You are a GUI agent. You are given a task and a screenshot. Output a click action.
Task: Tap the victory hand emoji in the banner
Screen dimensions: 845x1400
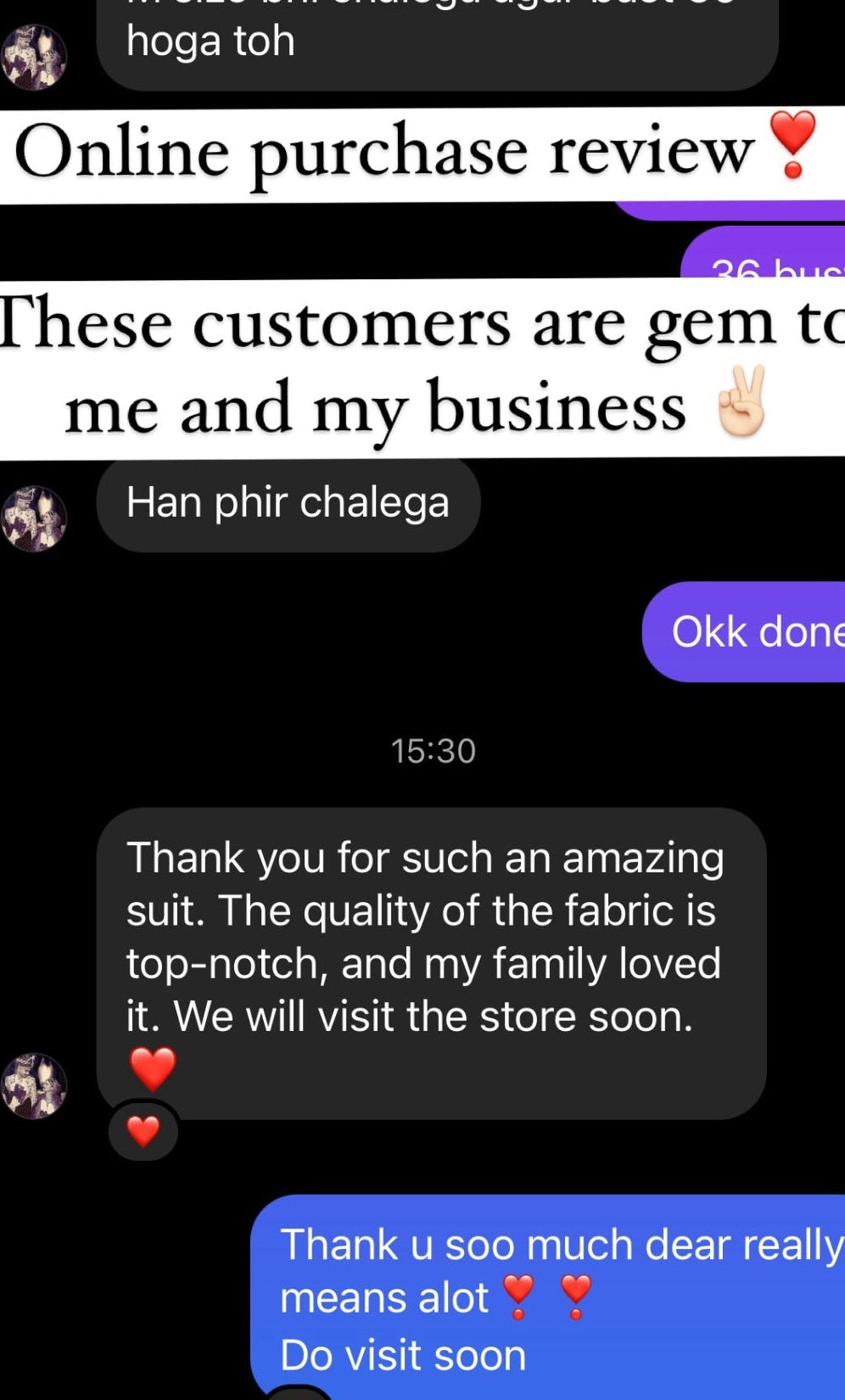[x=741, y=401]
